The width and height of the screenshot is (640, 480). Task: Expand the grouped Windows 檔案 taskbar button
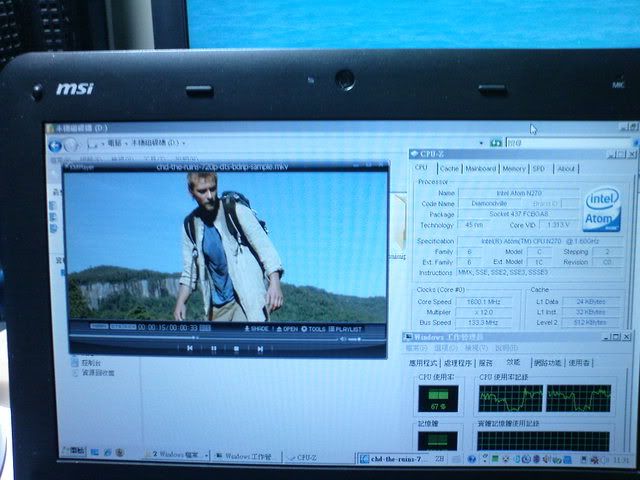tap(177, 455)
